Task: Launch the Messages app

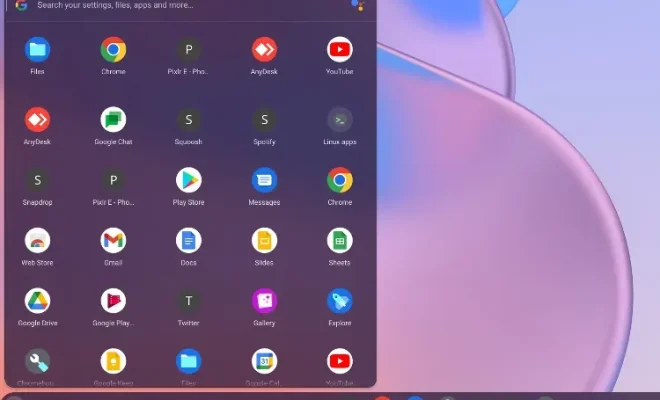Action: click(x=264, y=180)
